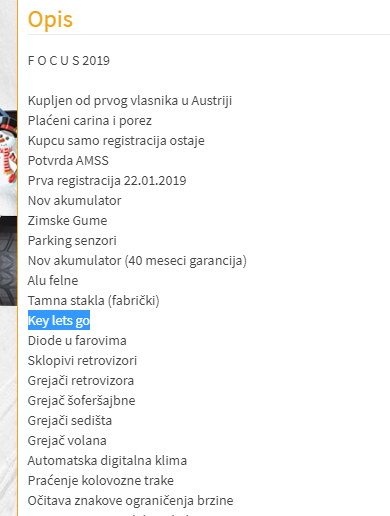
Task: Click the line Kupljen od prvog vlasnika u Austriji
Action: pos(130,101)
